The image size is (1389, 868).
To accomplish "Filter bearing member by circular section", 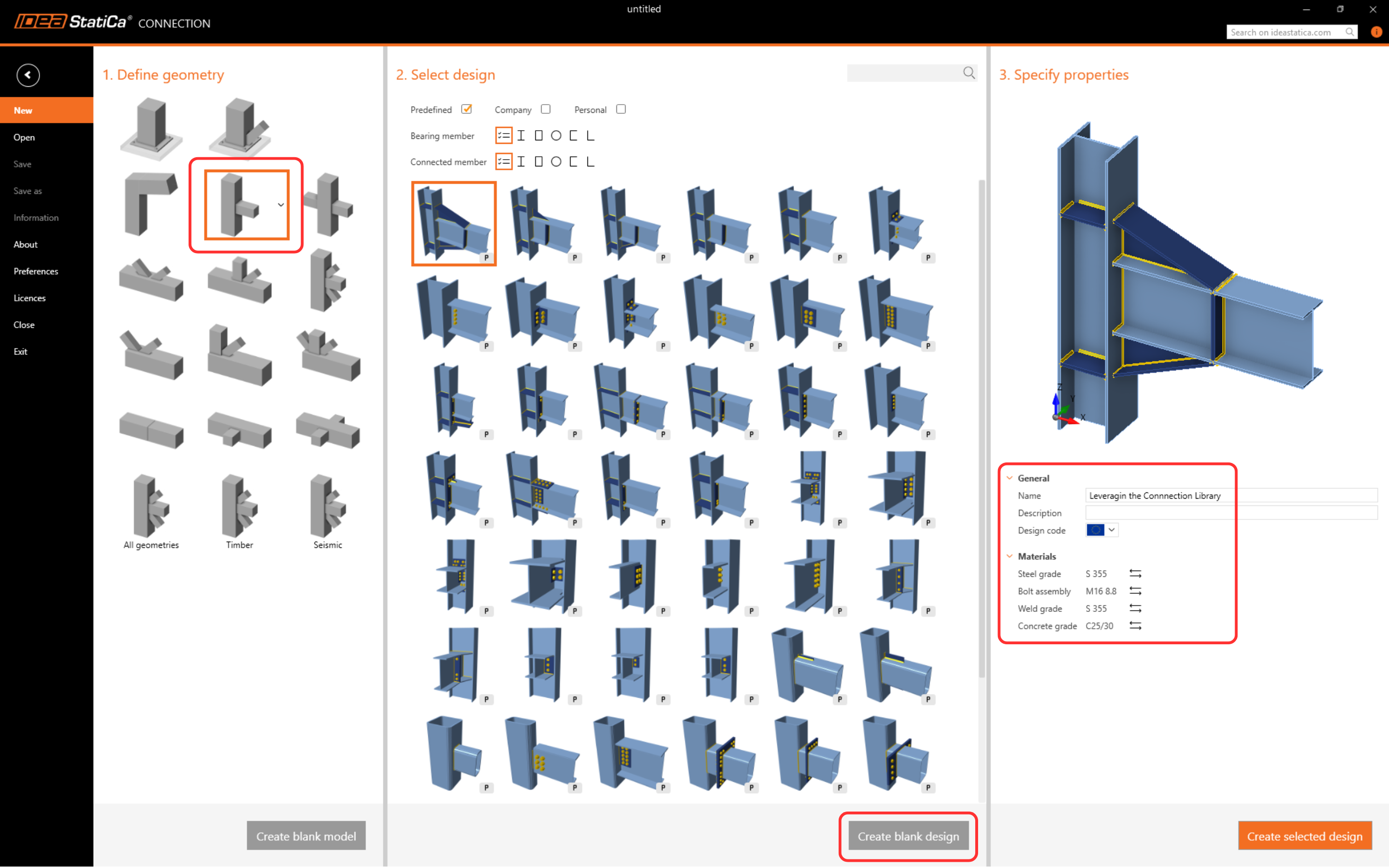I will click(x=556, y=136).
